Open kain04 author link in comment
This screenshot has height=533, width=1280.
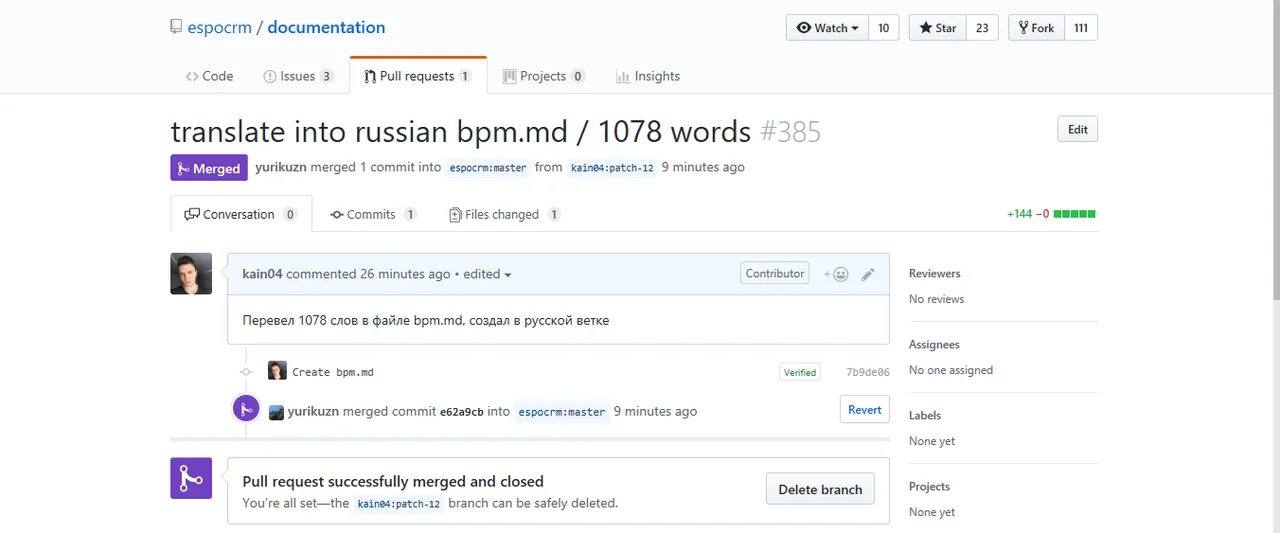tap(262, 274)
